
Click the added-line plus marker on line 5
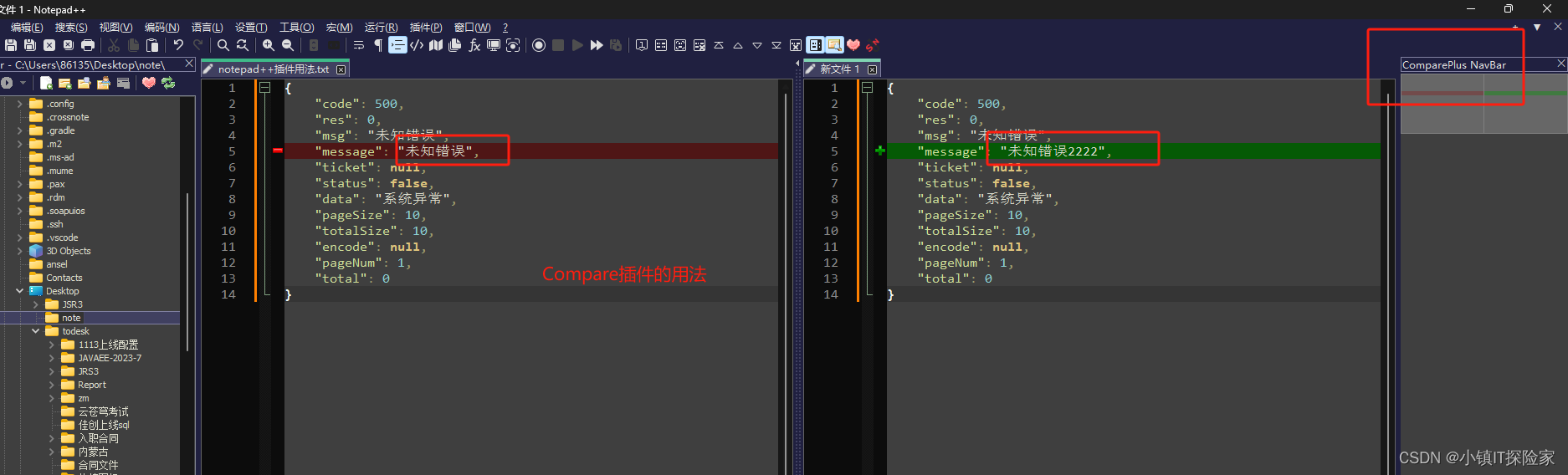click(880, 151)
